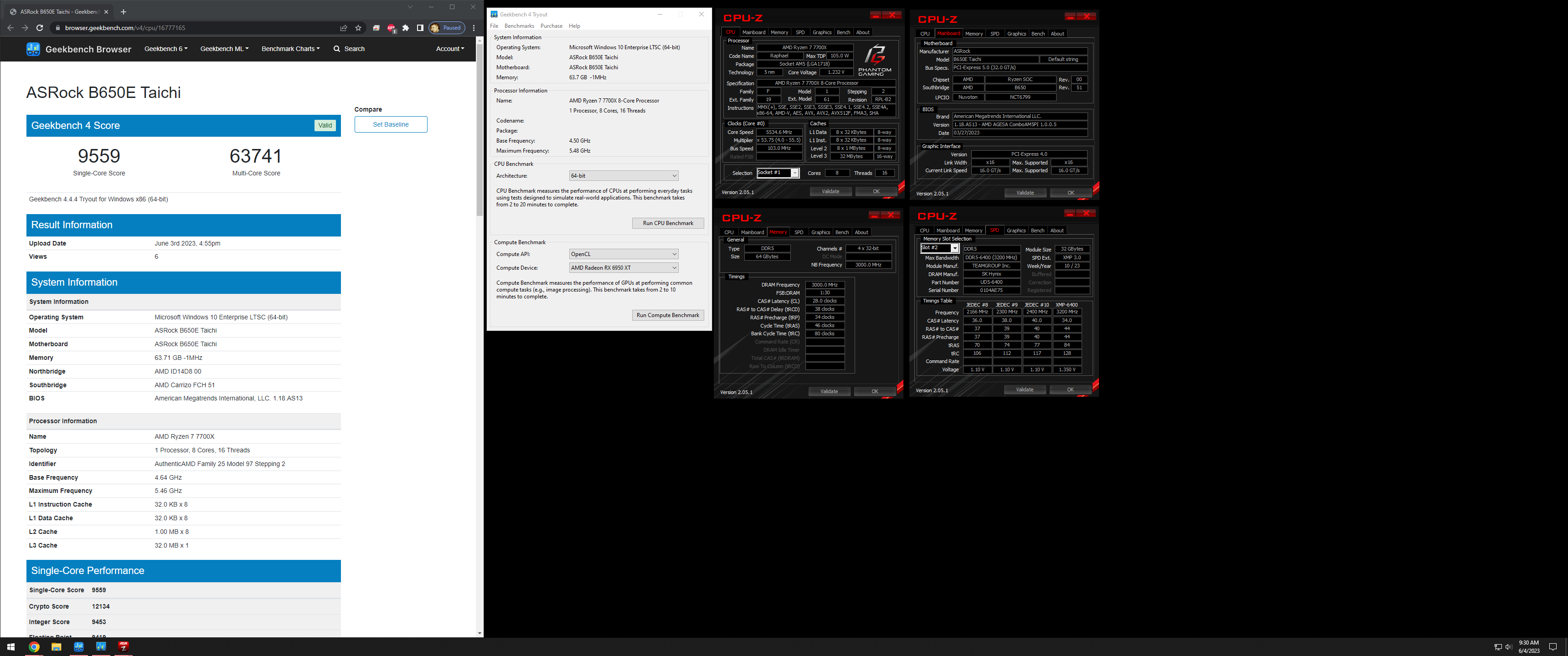Bookmark this page with the star icon
Viewport: 1568px width, 656px height.
click(359, 28)
